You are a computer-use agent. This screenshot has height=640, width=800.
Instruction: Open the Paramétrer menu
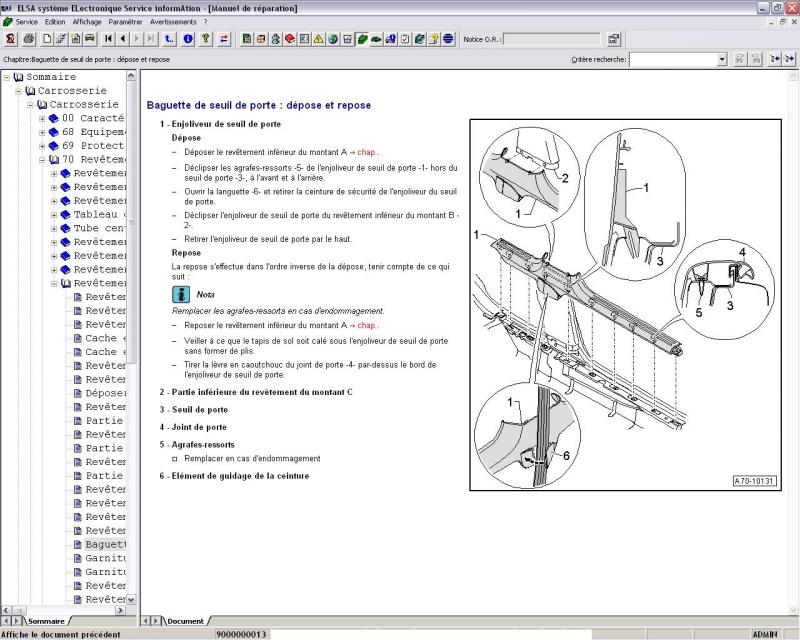[x=126, y=22]
